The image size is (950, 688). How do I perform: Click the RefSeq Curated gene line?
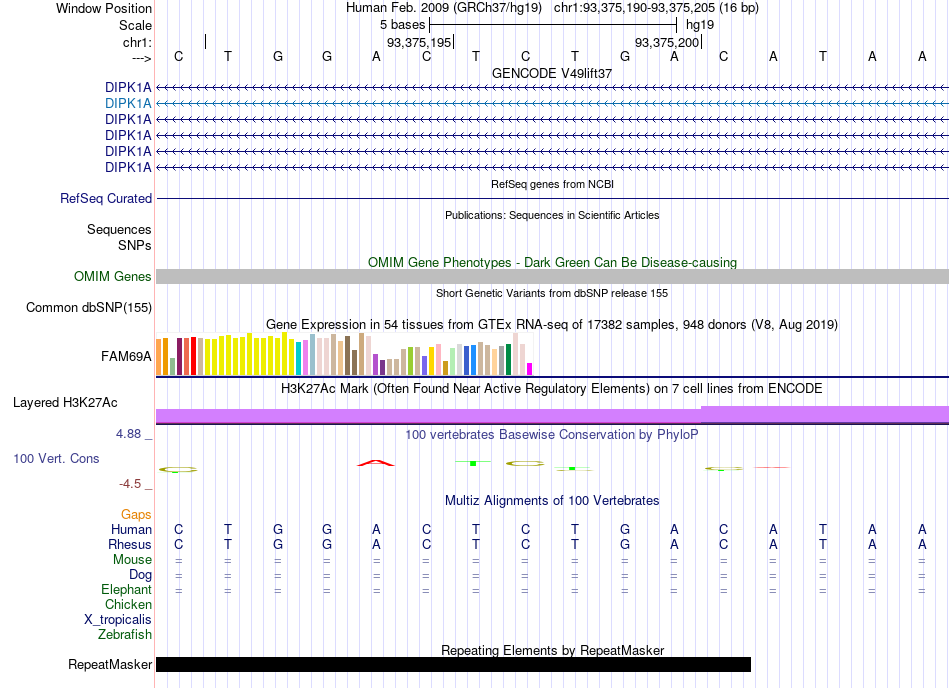552,199
